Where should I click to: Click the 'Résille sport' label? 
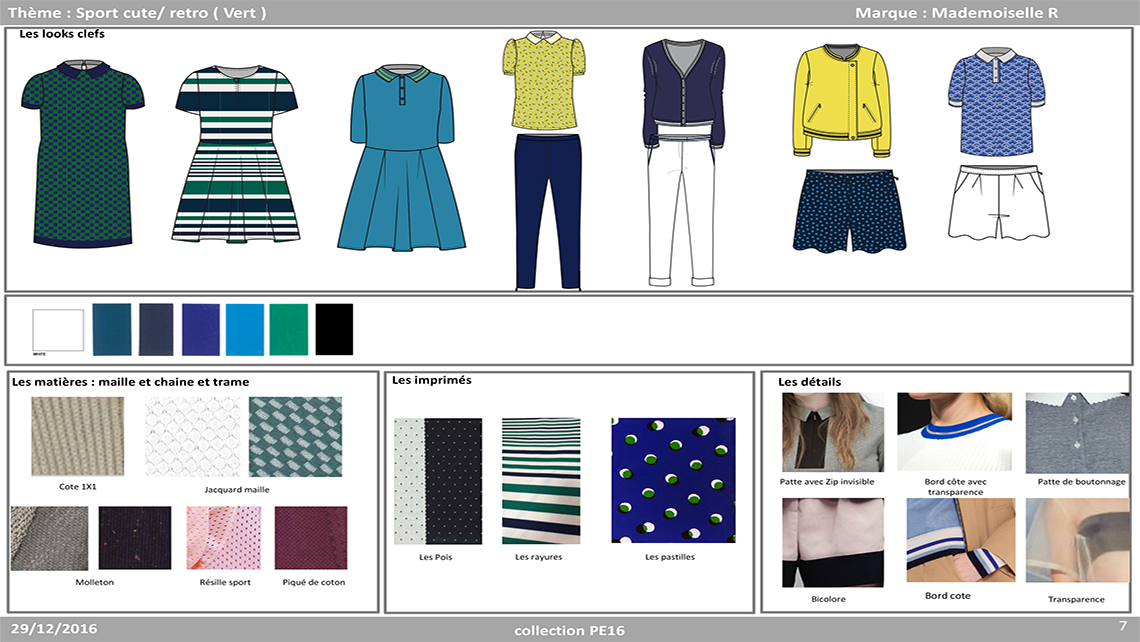pos(225,582)
